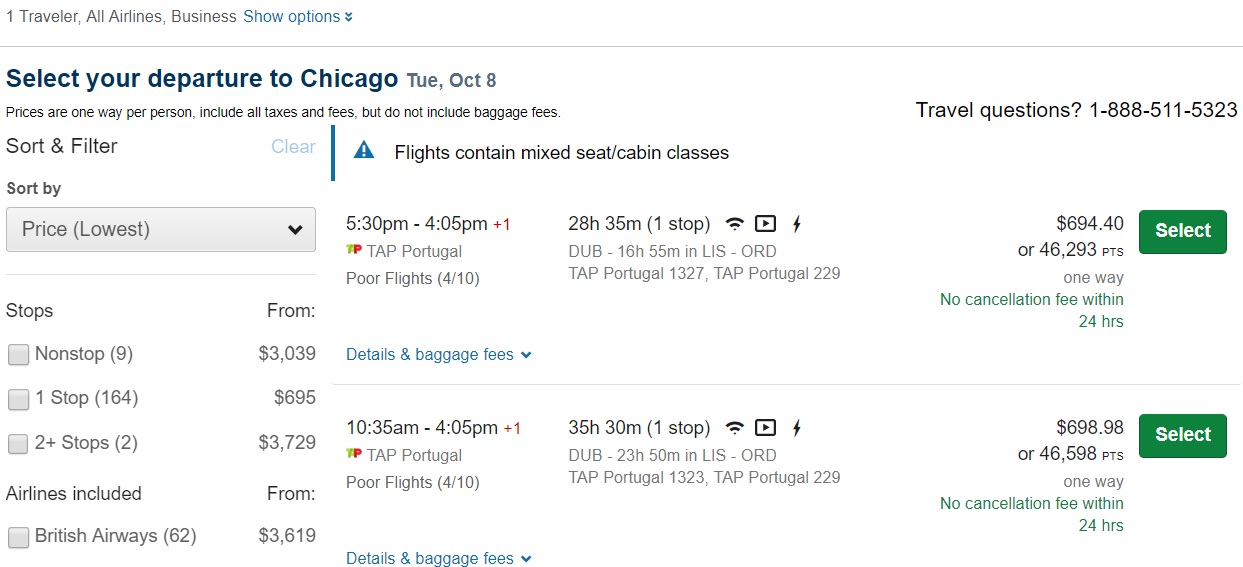Clear all sort and filter settings

click(293, 147)
